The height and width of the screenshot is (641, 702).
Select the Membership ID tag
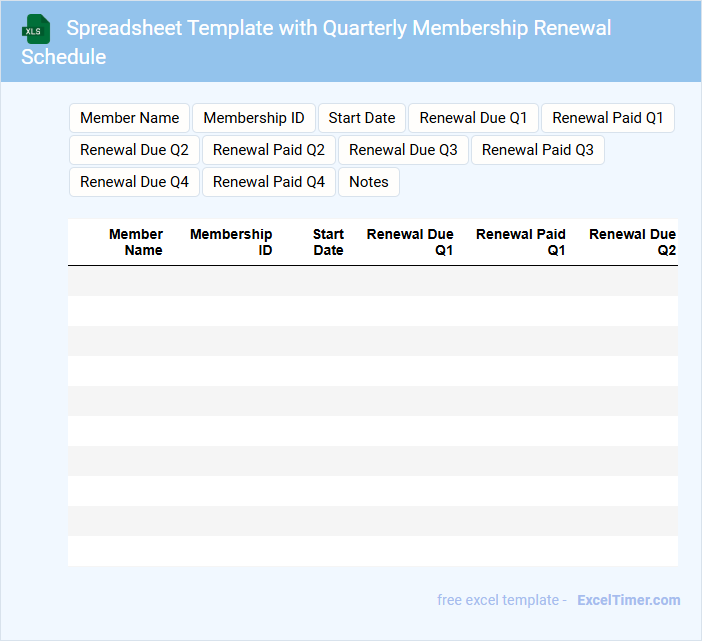pyautogui.click(x=254, y=118)
